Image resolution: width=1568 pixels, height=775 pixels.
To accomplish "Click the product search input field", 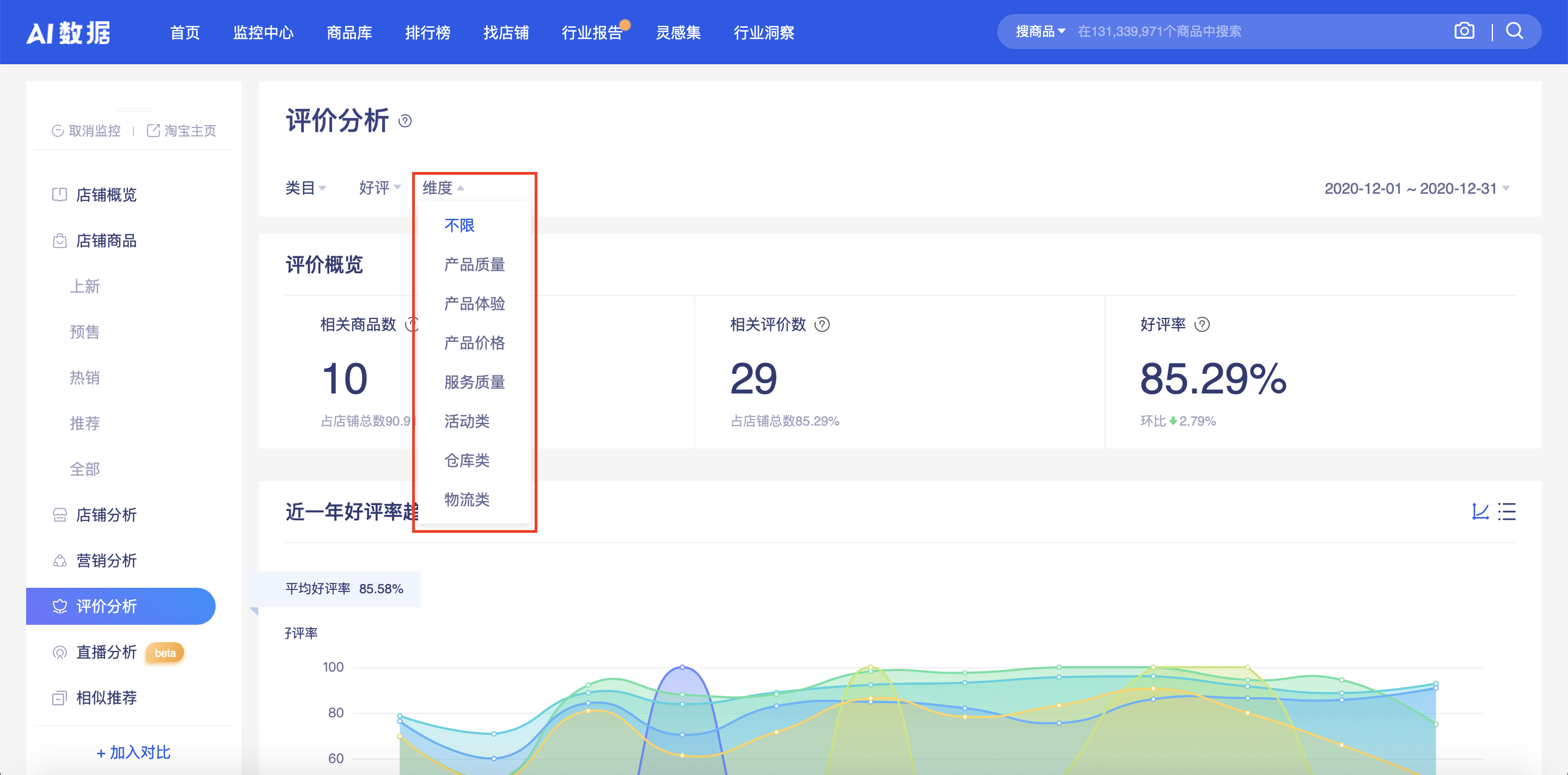I will pos(1257,31).
